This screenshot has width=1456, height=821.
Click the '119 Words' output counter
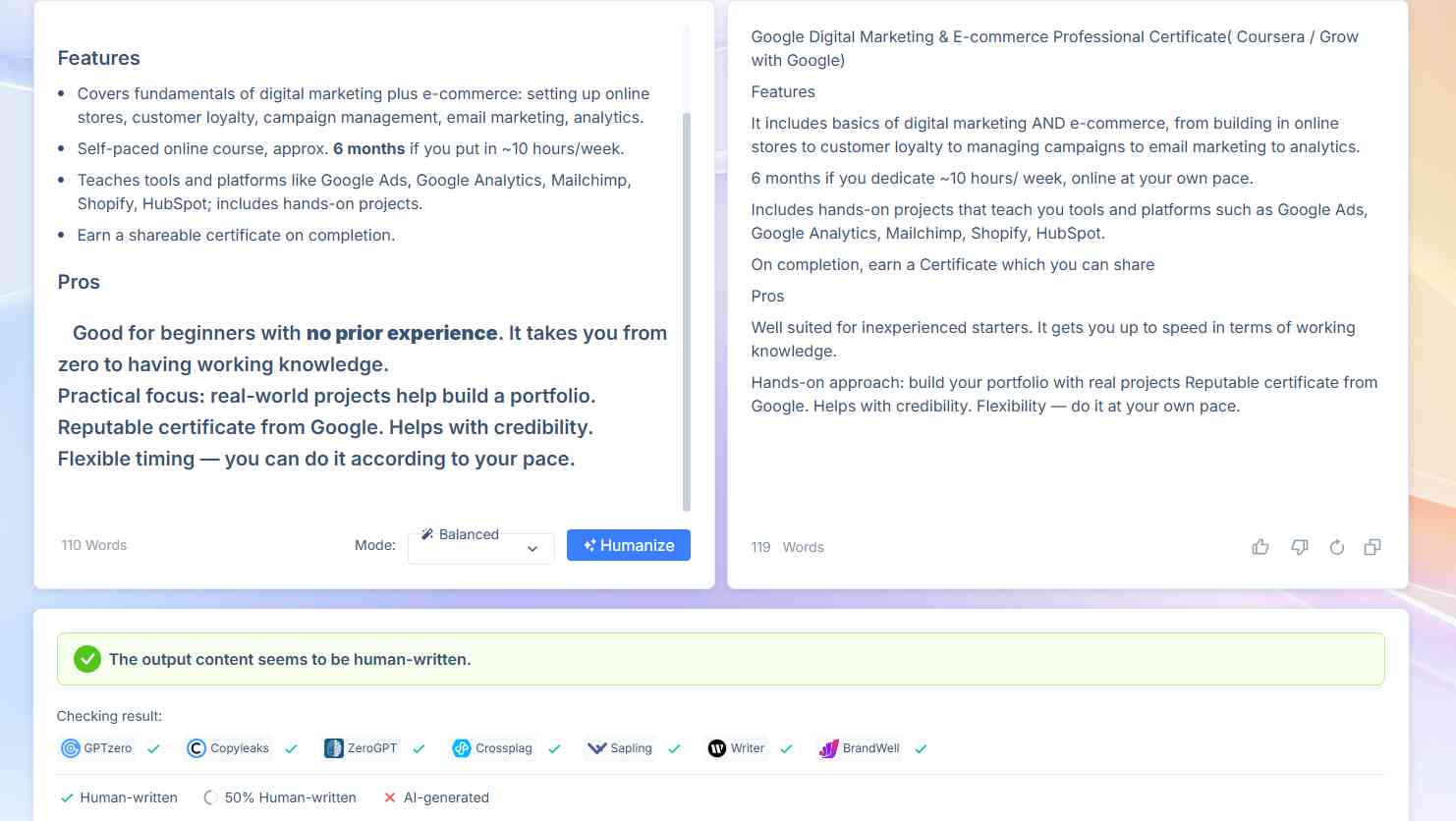click(788, 547)
